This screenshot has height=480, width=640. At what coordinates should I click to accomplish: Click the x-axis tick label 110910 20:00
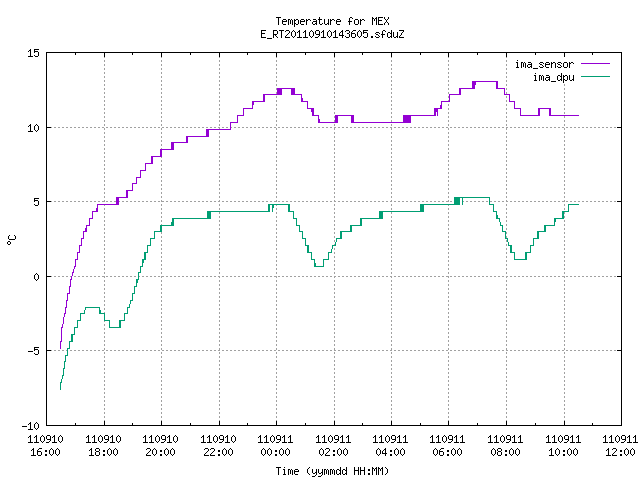click(x=160, y=446)
